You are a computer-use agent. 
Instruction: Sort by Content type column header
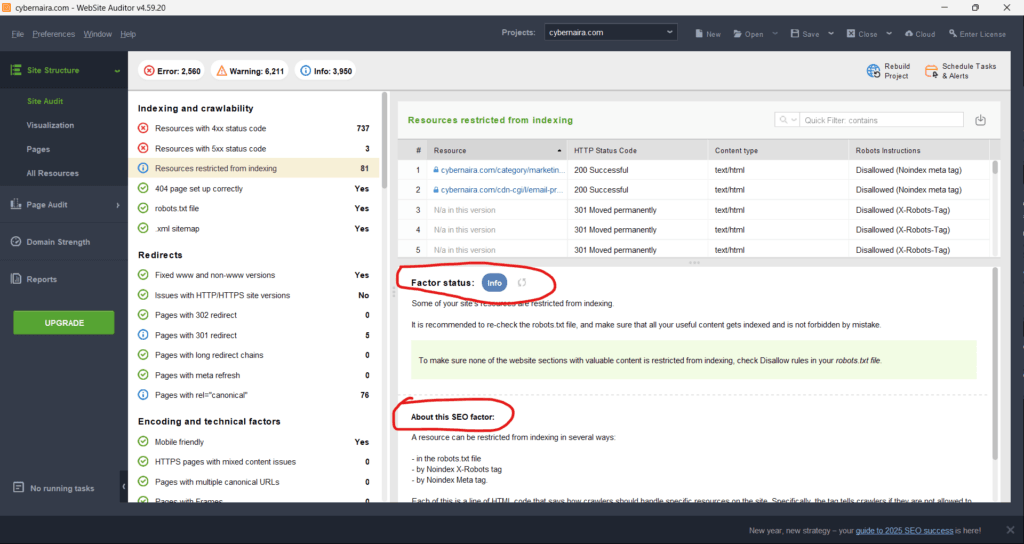(x=778, y=150)
